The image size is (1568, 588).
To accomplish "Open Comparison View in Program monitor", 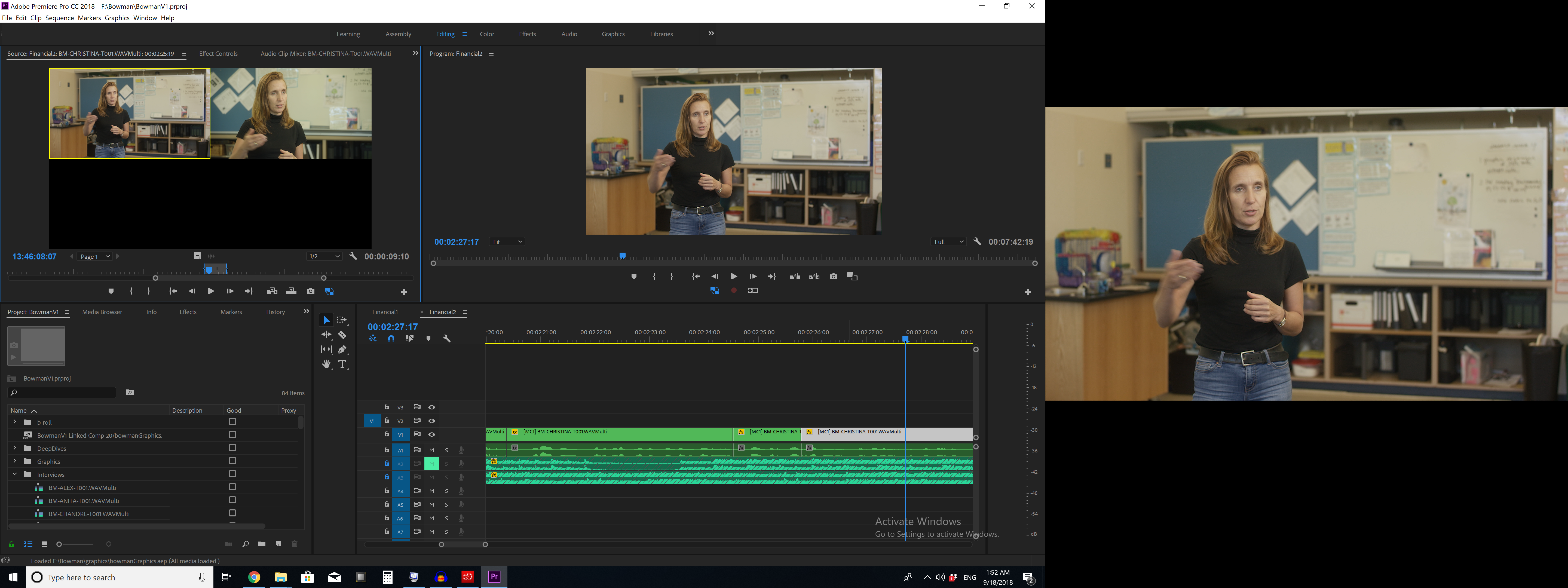I will (x=852, y=276).
